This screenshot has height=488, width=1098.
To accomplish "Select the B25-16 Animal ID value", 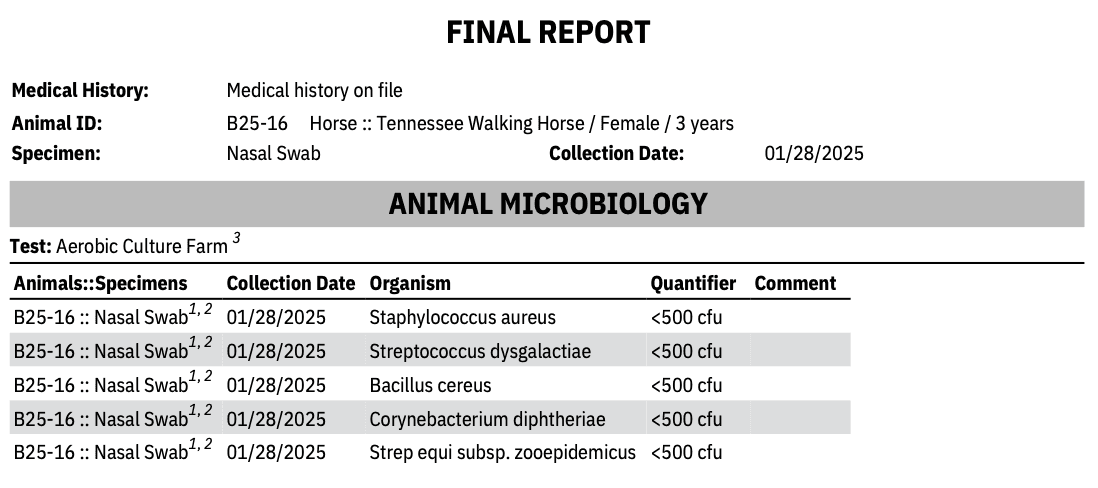I will (x=257, y=124).
